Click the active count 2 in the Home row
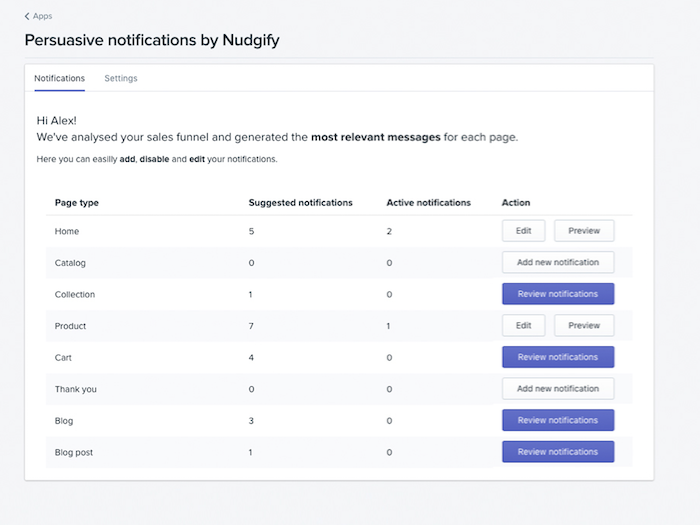Viewport: 700px width, 525px height. click(389, 231)
